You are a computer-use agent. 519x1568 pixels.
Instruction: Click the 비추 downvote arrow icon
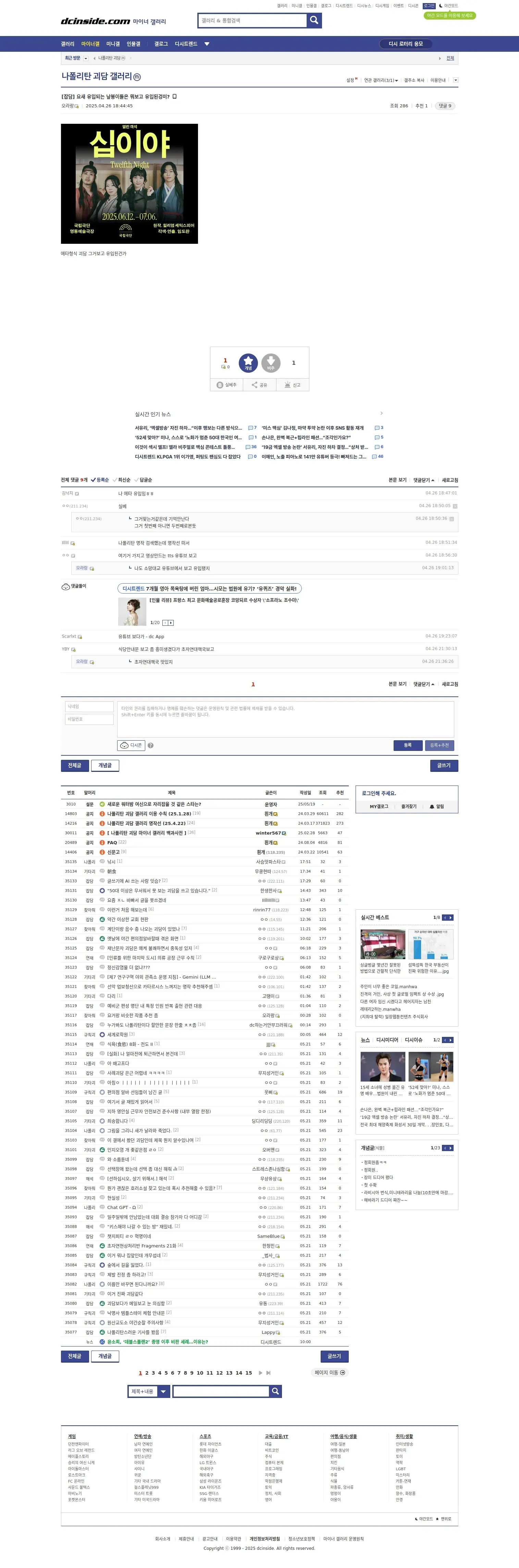(271, 363)
